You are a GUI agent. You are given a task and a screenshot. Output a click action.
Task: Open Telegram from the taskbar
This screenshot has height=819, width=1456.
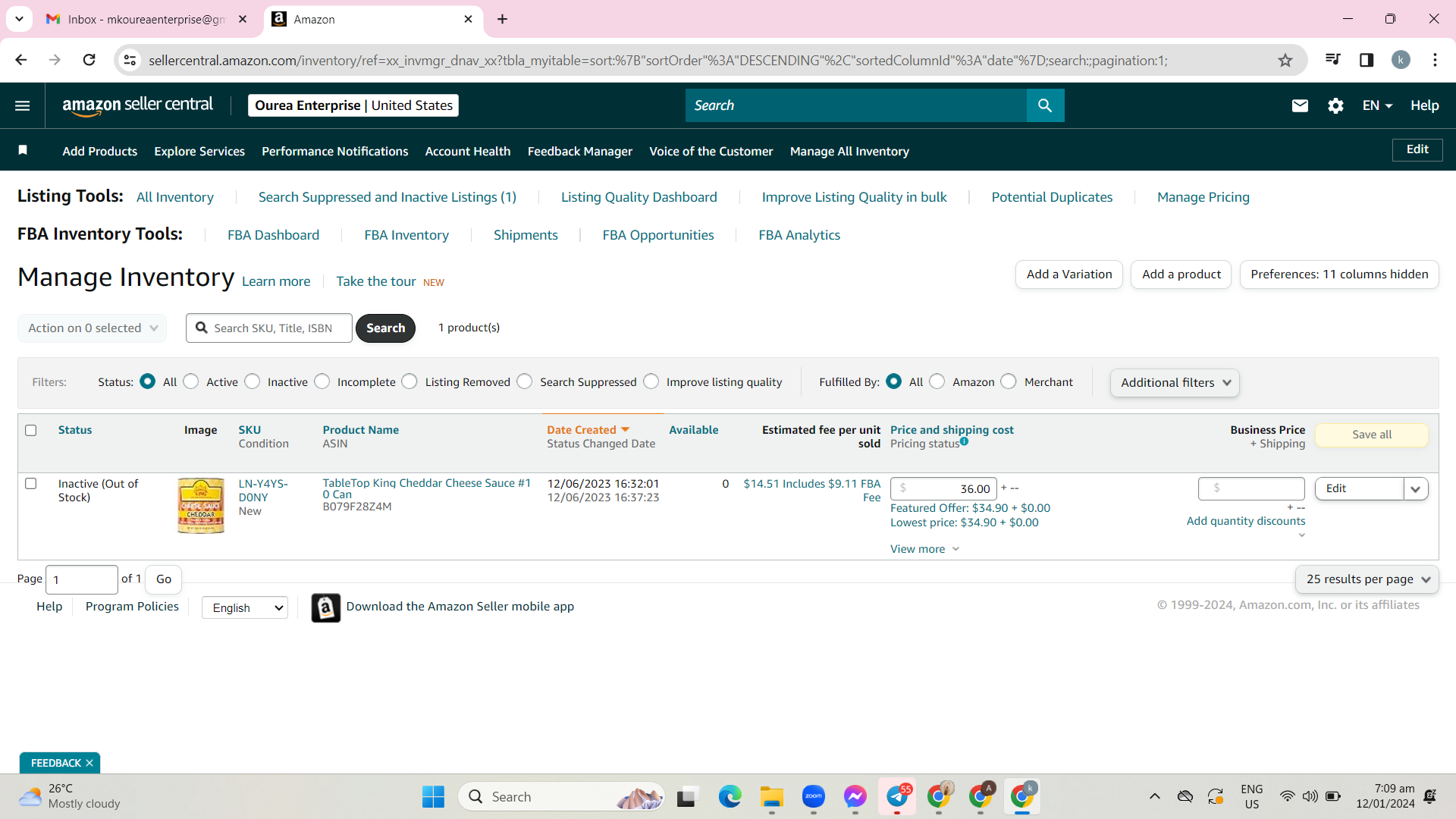pos(897,797)
